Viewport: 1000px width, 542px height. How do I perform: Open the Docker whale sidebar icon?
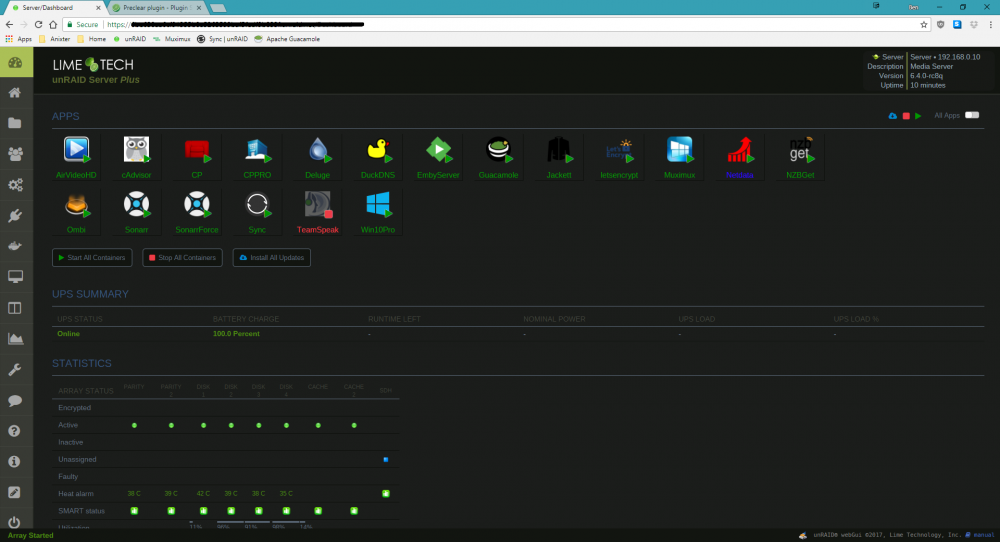[x=15, y=246]
